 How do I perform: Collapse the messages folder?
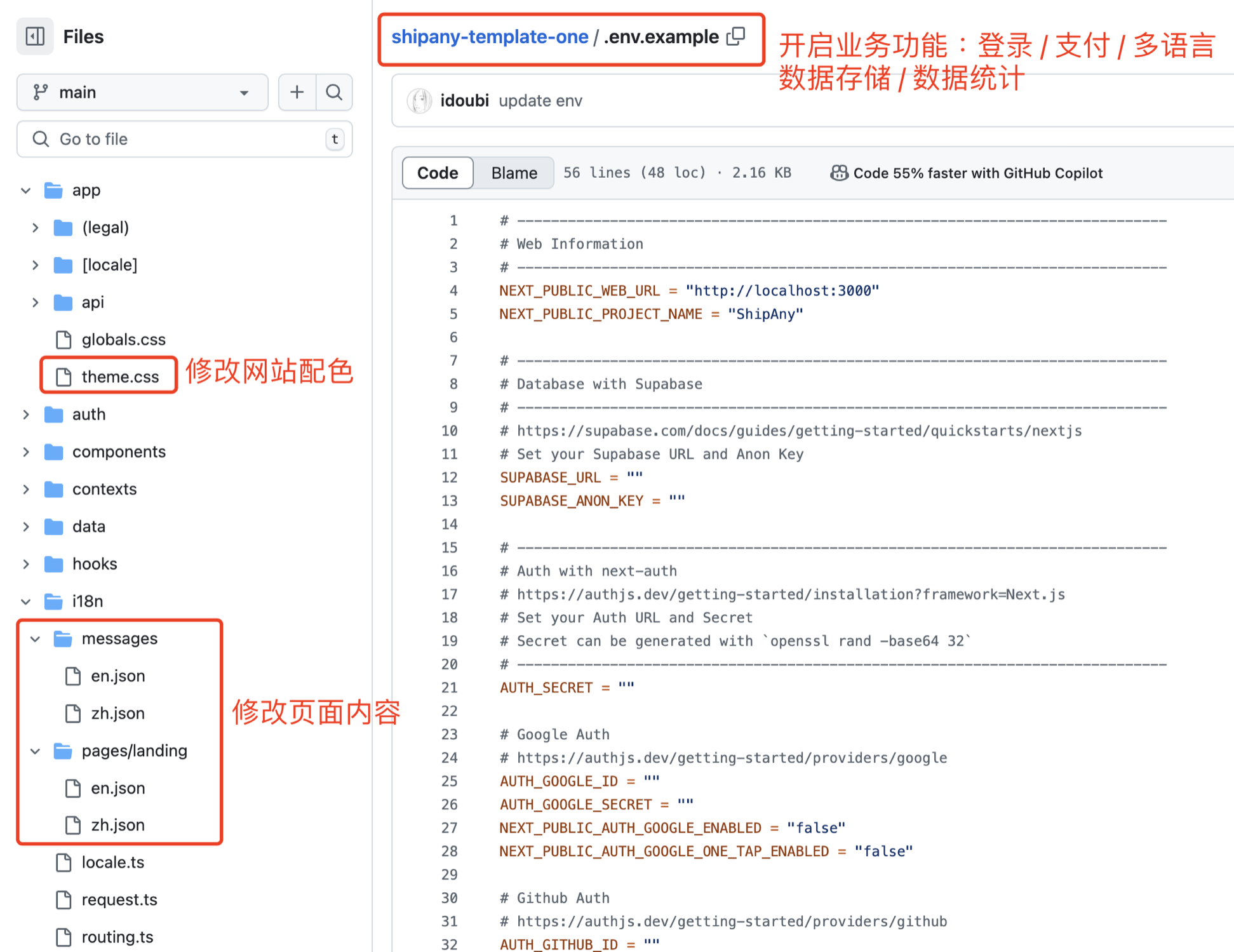pos(36,638)
